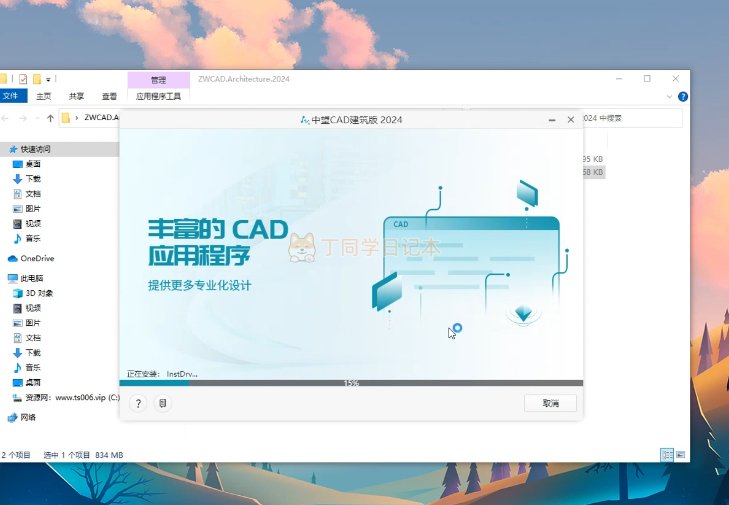Switch to the 主页 ribbon tab

(x=44, y=96)
